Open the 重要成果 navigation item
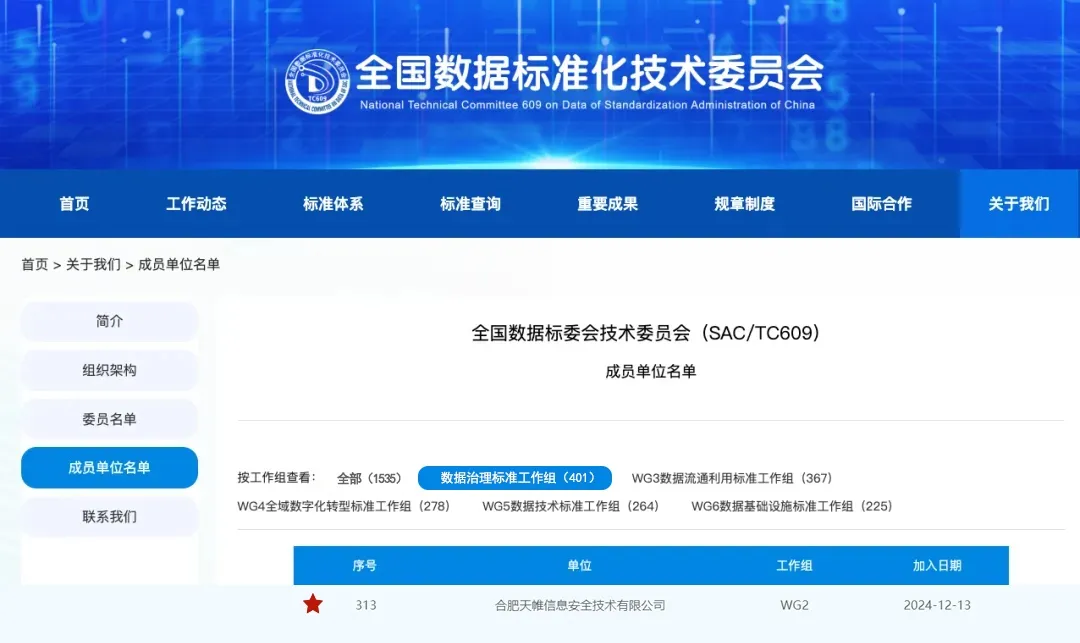Image resolution: width=1080 pixels, height=643 pixels. click(x=607, y=204)
